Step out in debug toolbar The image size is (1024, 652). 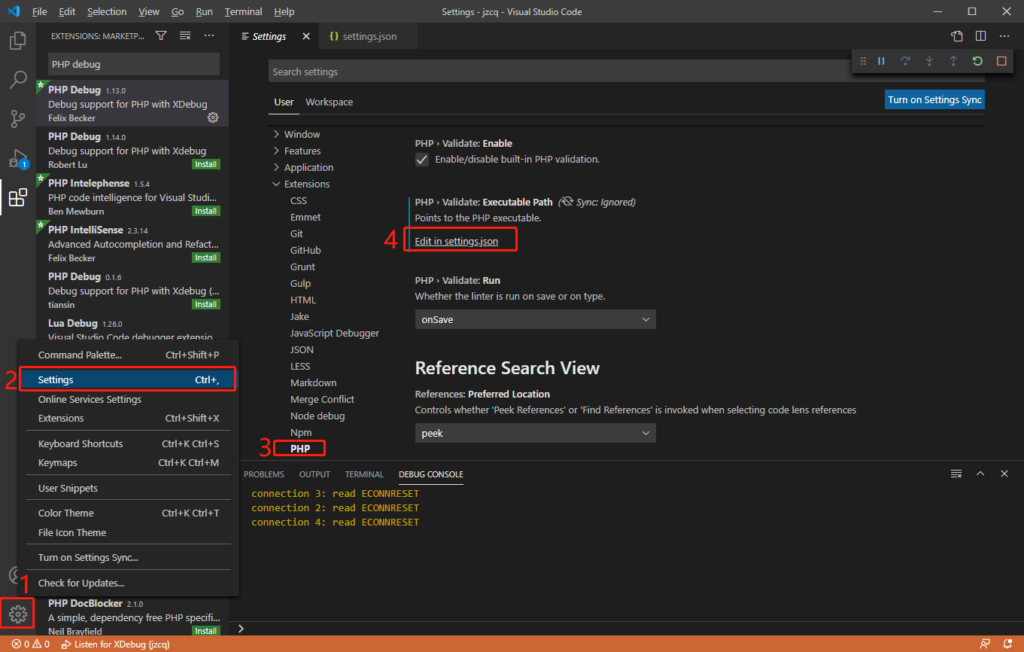[x=953, y=61]
